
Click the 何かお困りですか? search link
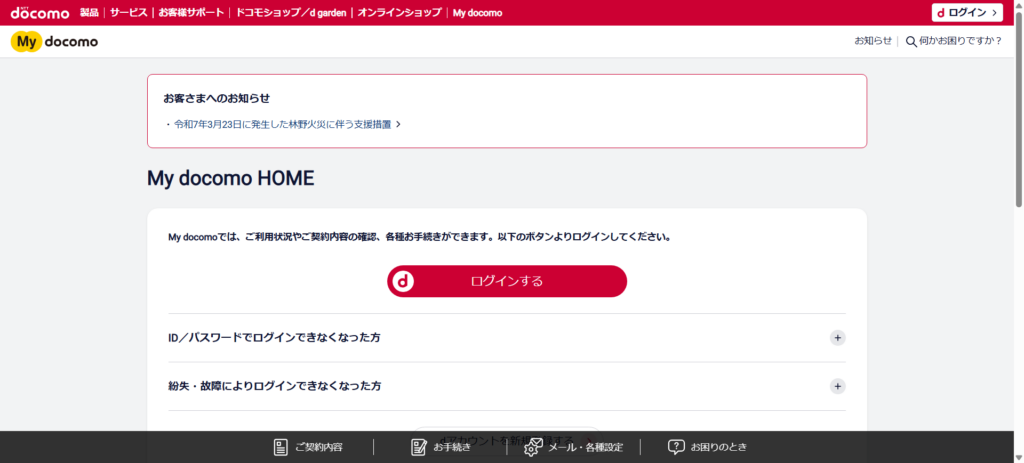tap(953, 41)
